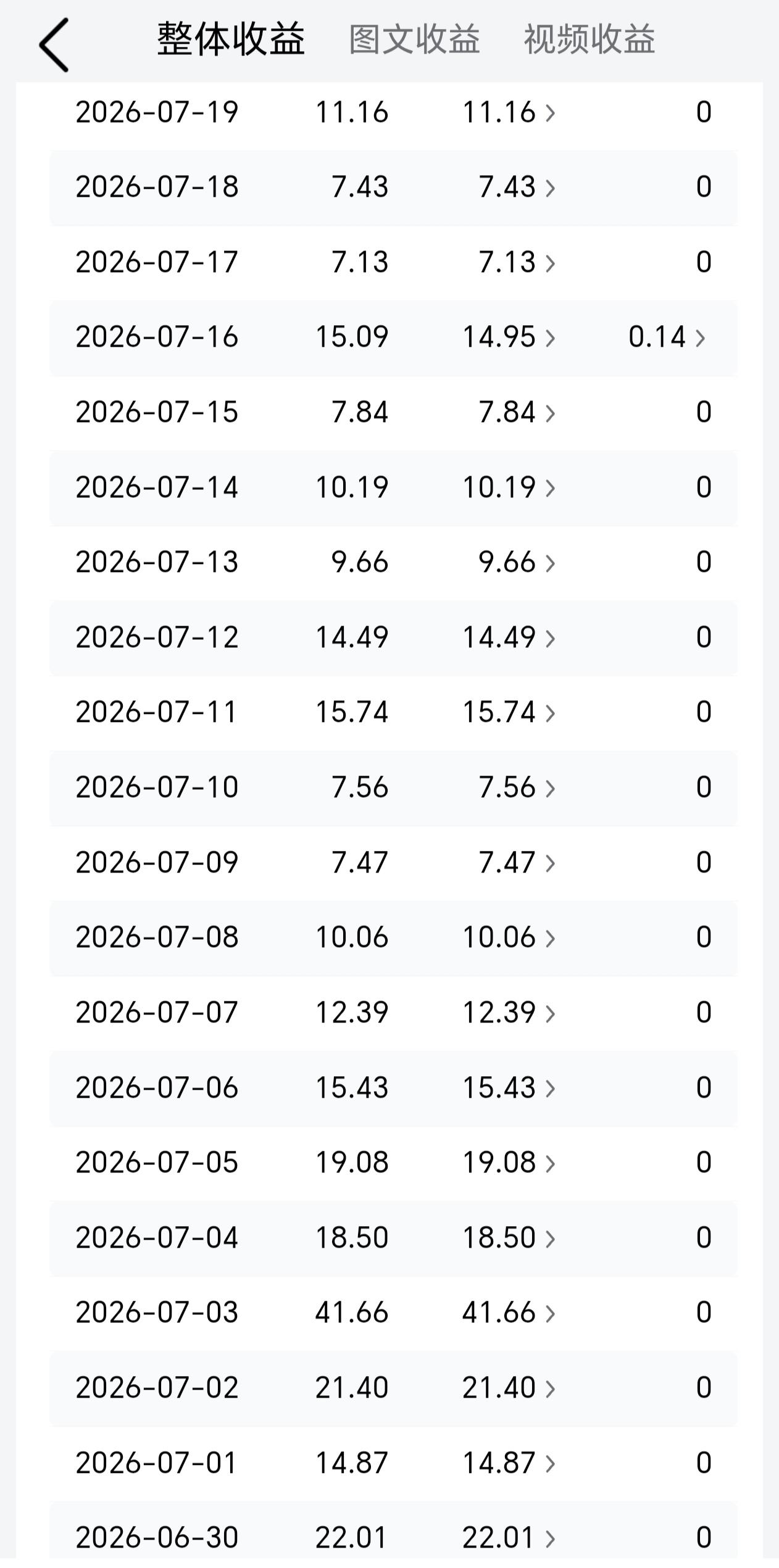
Task: Switch to 视频收益 tab
Action: (589, 40)
